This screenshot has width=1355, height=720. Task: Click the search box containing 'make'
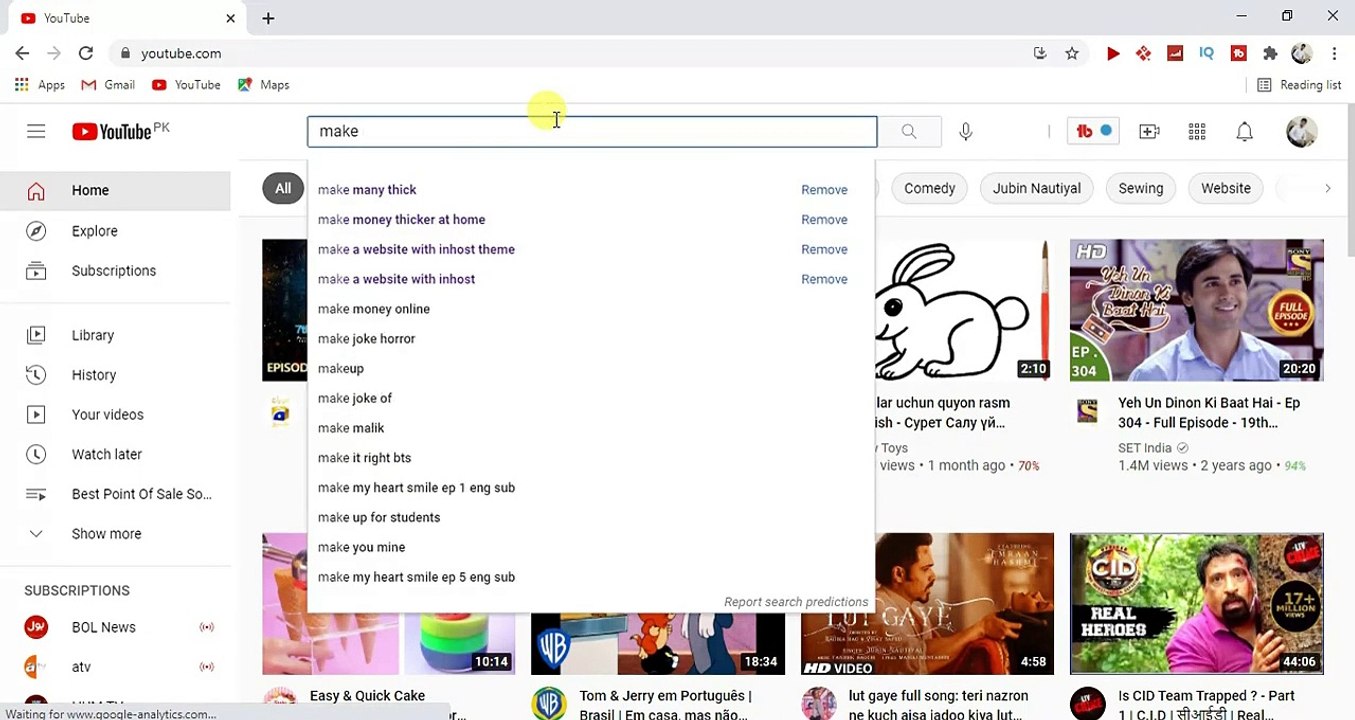click(x=592, y=131)
